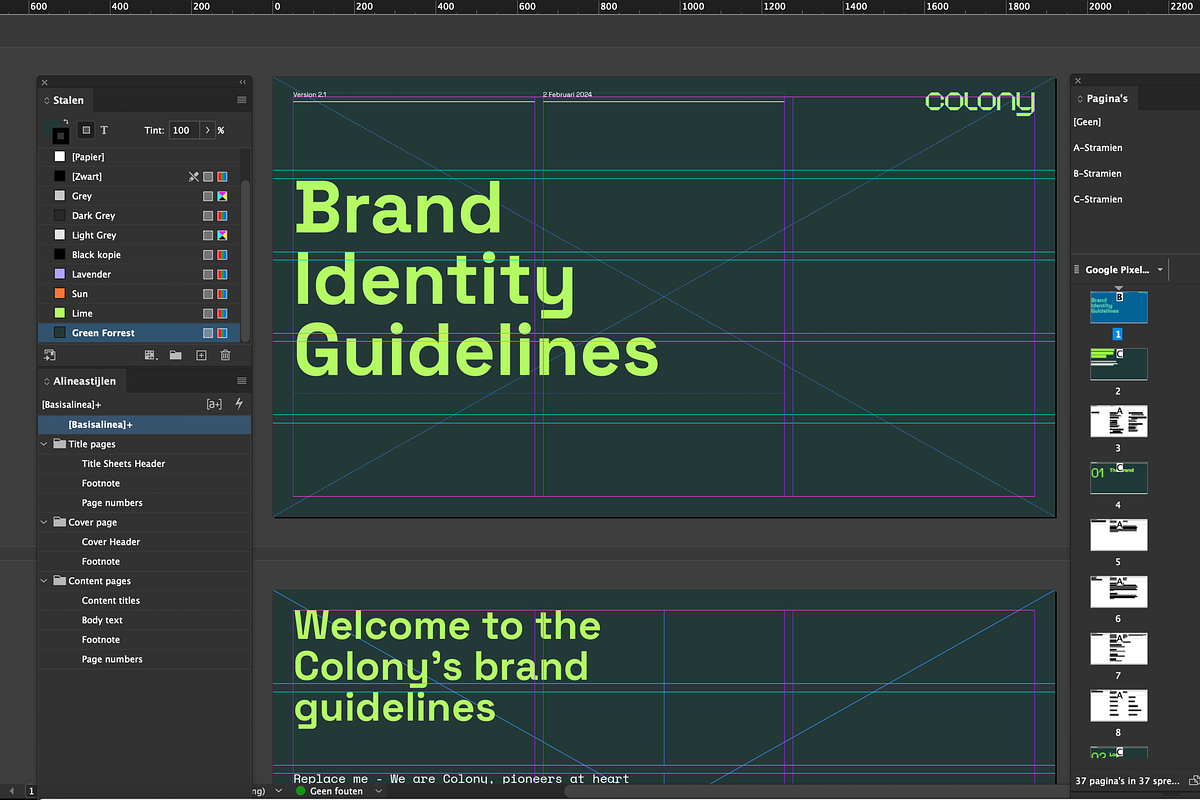Collapse the left panel dock to icons
The width and height of the screenshot is (1200, 800).
pyautogui.click(x=242, y=82)
